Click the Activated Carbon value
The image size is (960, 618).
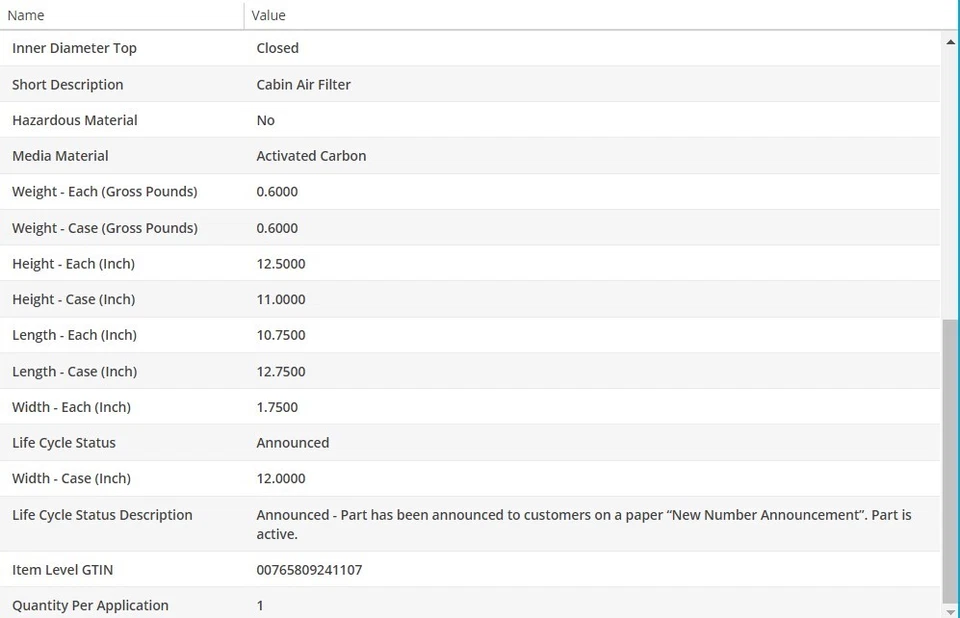pyautogui.click(x=311, y=156)
